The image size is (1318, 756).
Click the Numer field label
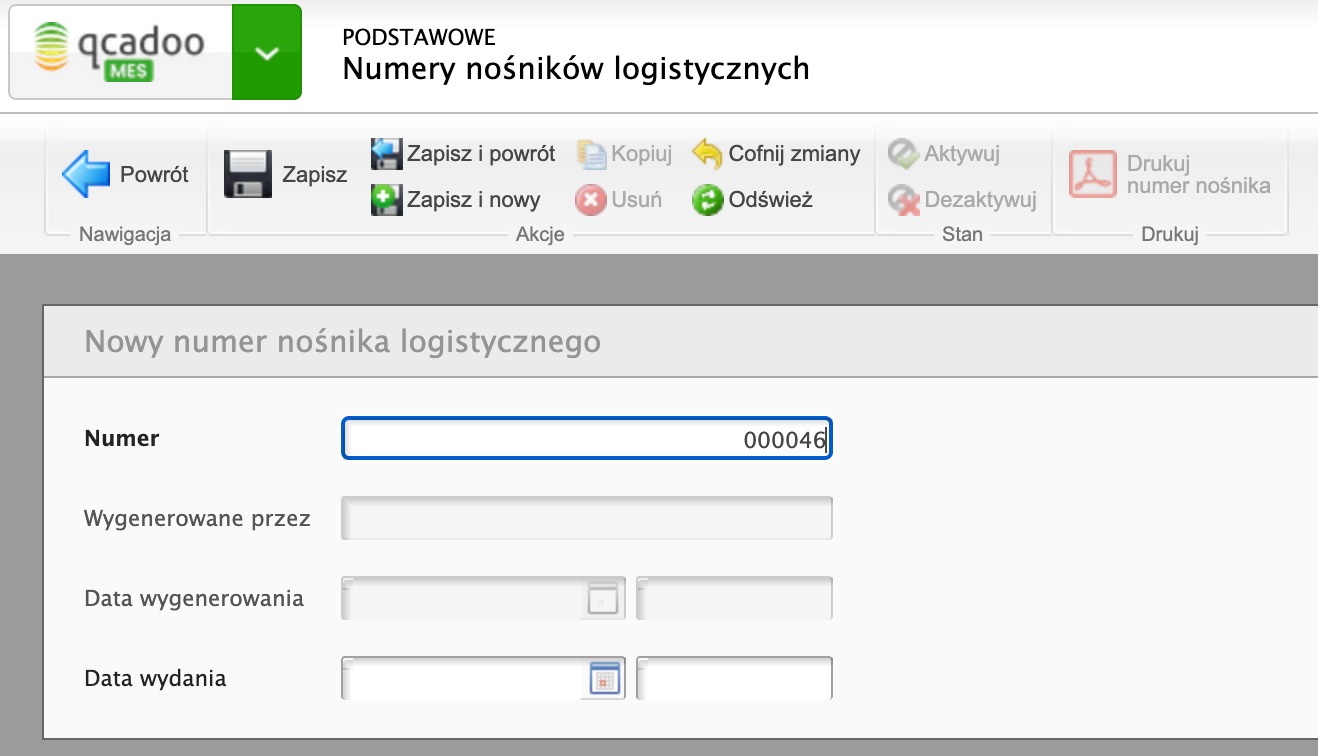point(122,438)
